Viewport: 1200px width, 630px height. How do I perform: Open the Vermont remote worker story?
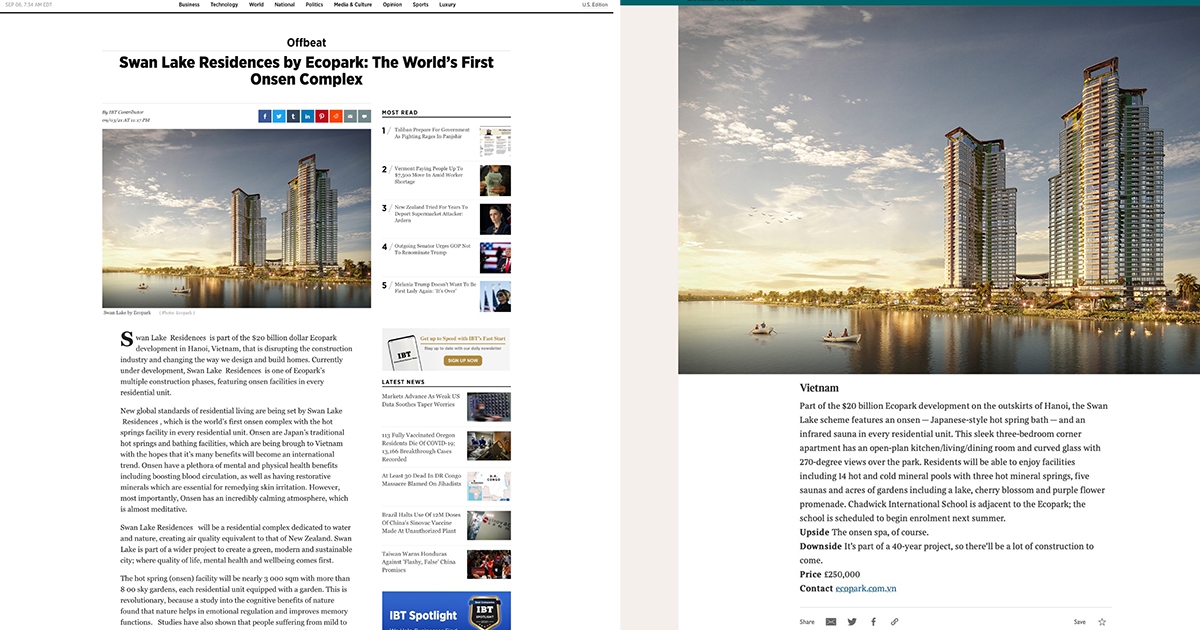coord(430,175)
